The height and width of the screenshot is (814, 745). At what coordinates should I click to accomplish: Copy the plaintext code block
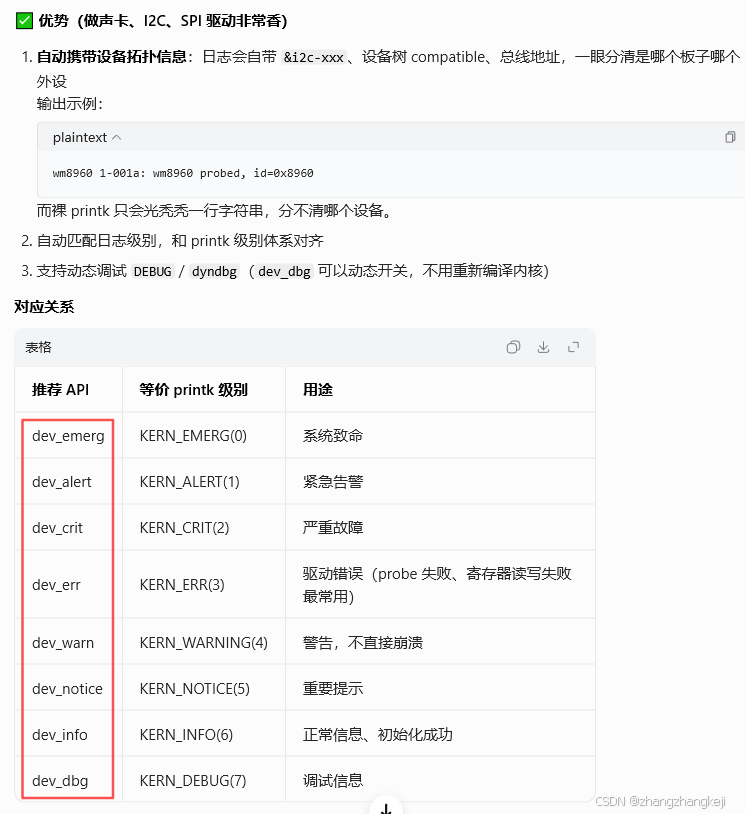pos(730,137)
